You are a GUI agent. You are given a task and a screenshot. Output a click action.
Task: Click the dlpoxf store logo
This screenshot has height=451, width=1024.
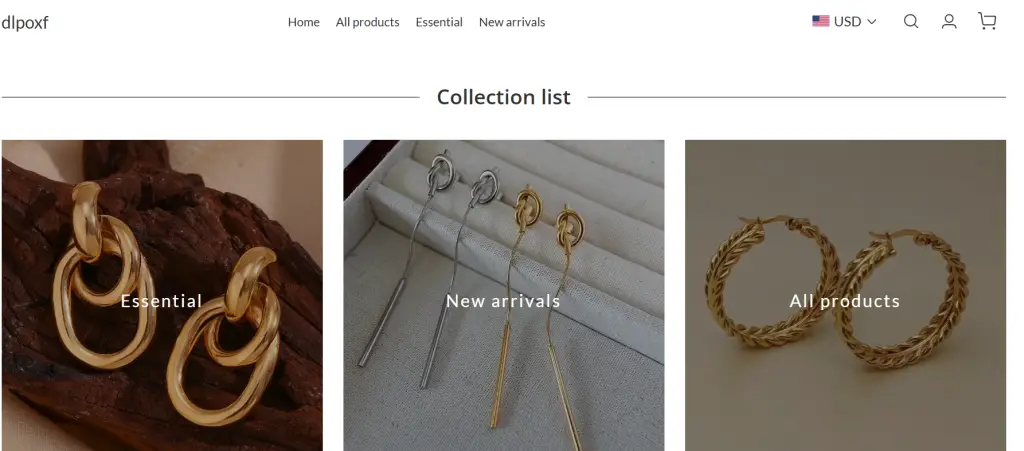pyautogui.click(x=25, y=22)
